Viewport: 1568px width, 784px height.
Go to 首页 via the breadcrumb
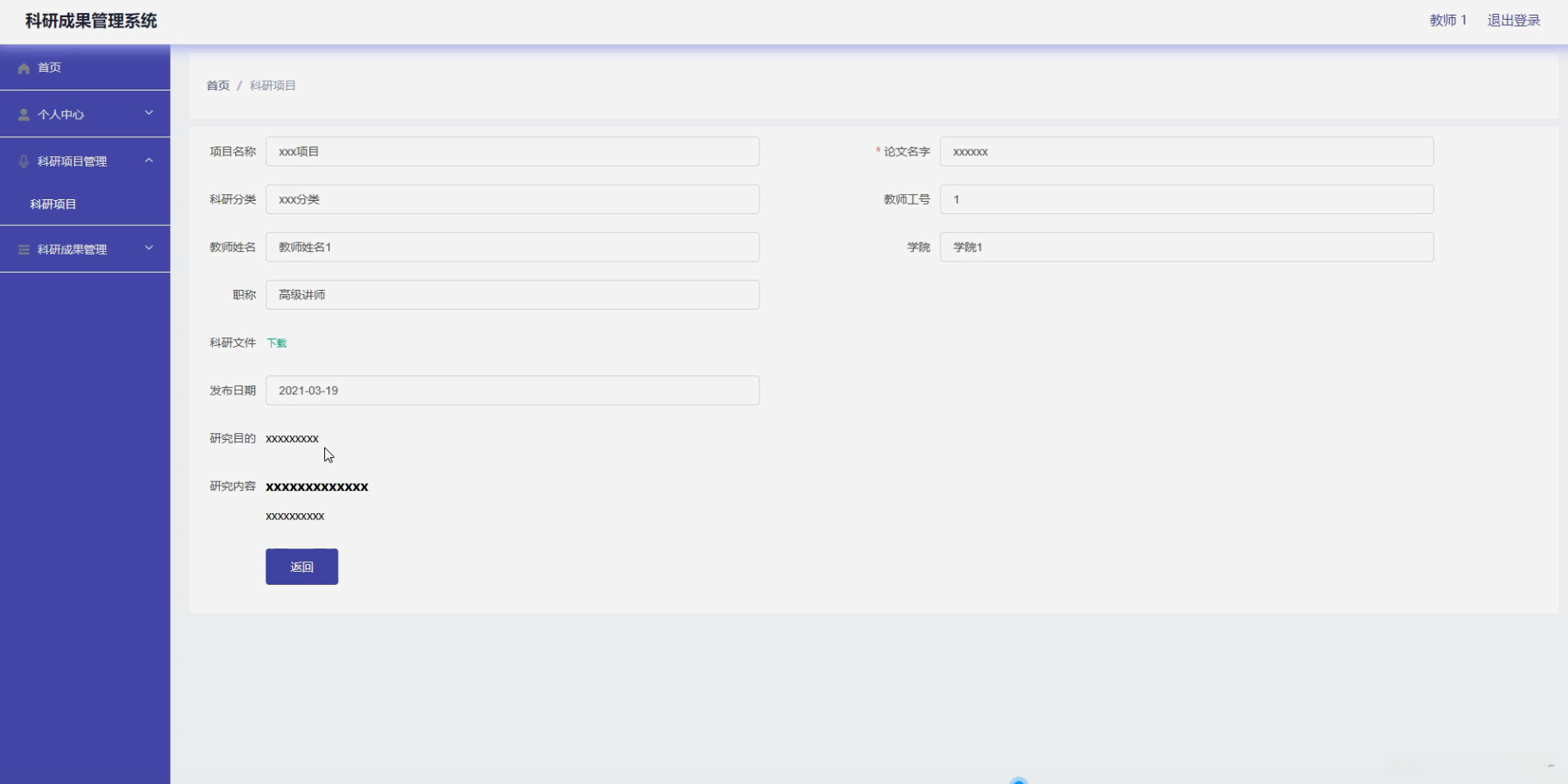point(218,85)
